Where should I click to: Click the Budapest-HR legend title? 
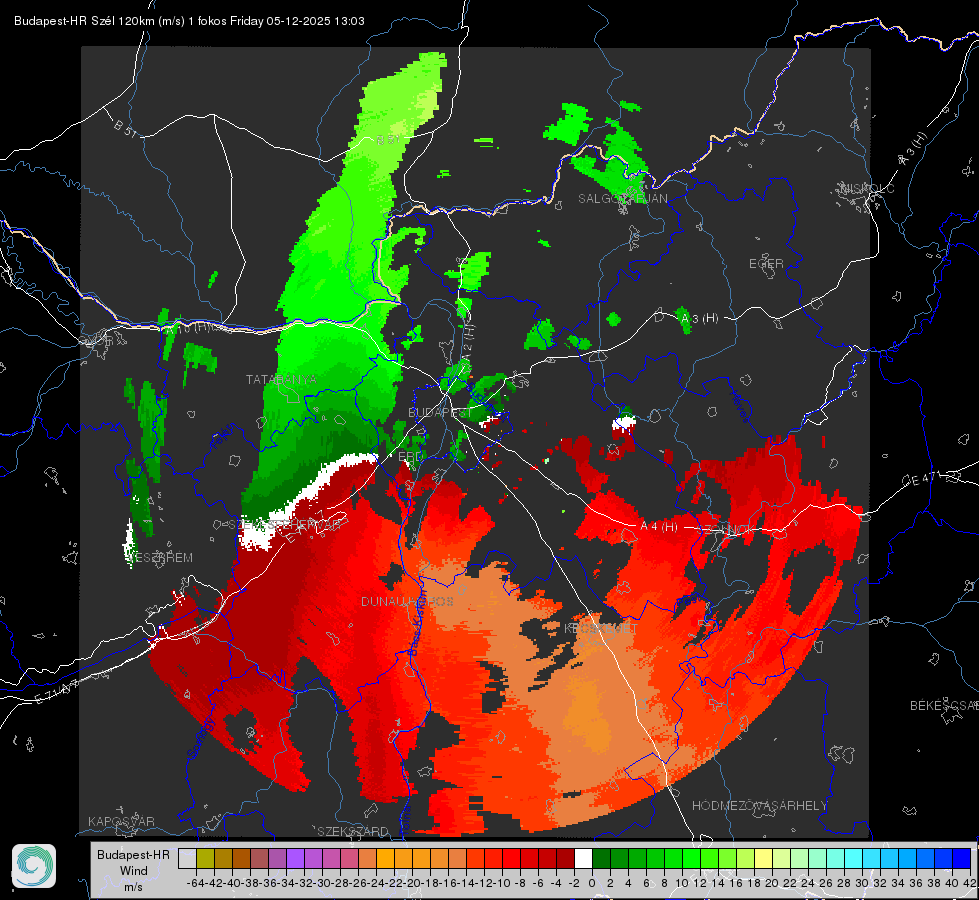tap(134, 854)
